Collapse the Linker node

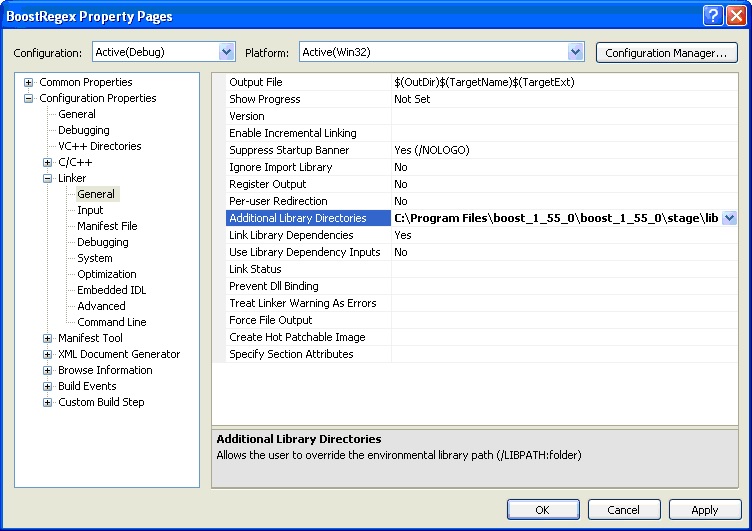47,178
